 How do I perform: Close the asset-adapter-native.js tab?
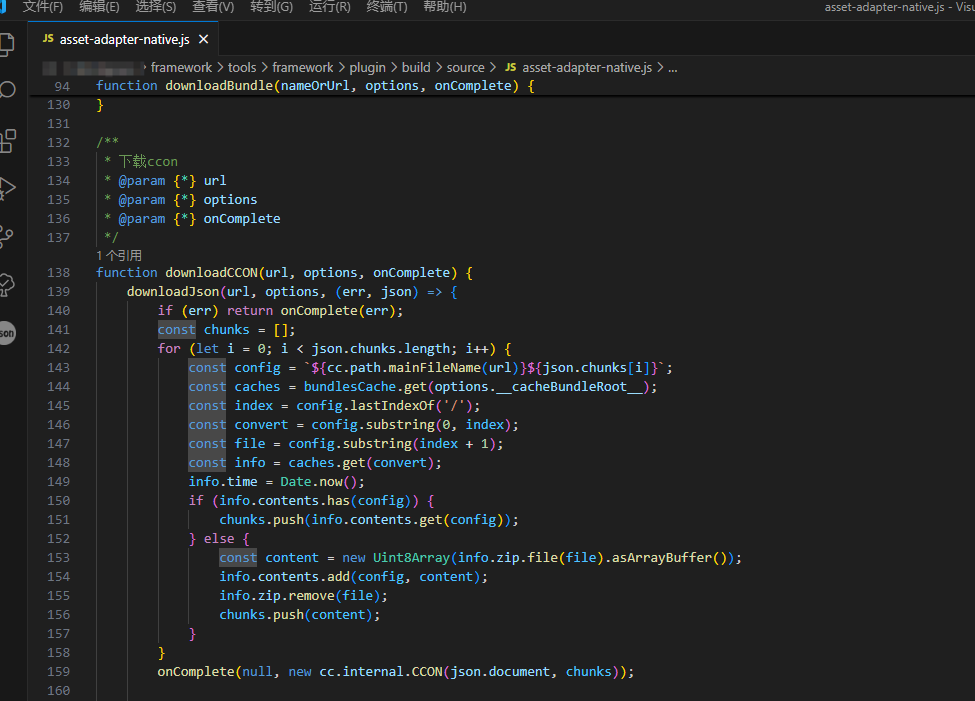[x=204, y=39]
